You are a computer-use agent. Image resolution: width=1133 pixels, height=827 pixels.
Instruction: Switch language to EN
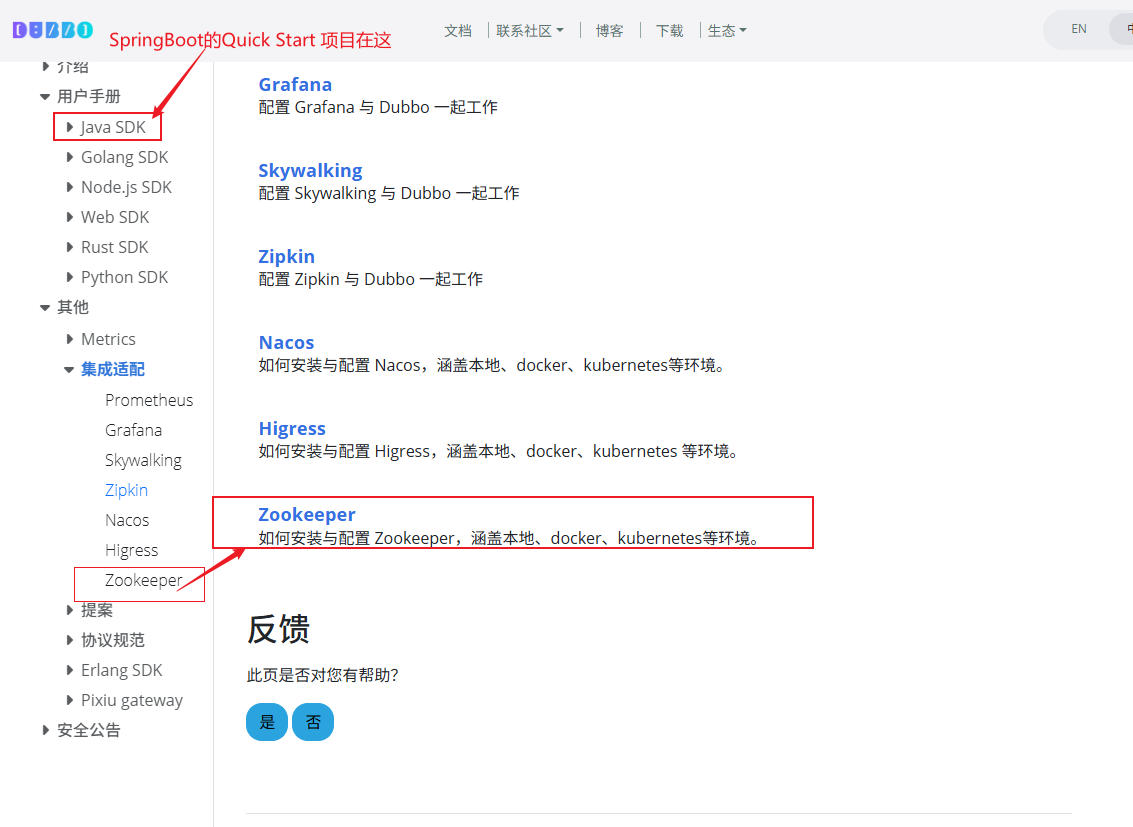(1079, 29)
